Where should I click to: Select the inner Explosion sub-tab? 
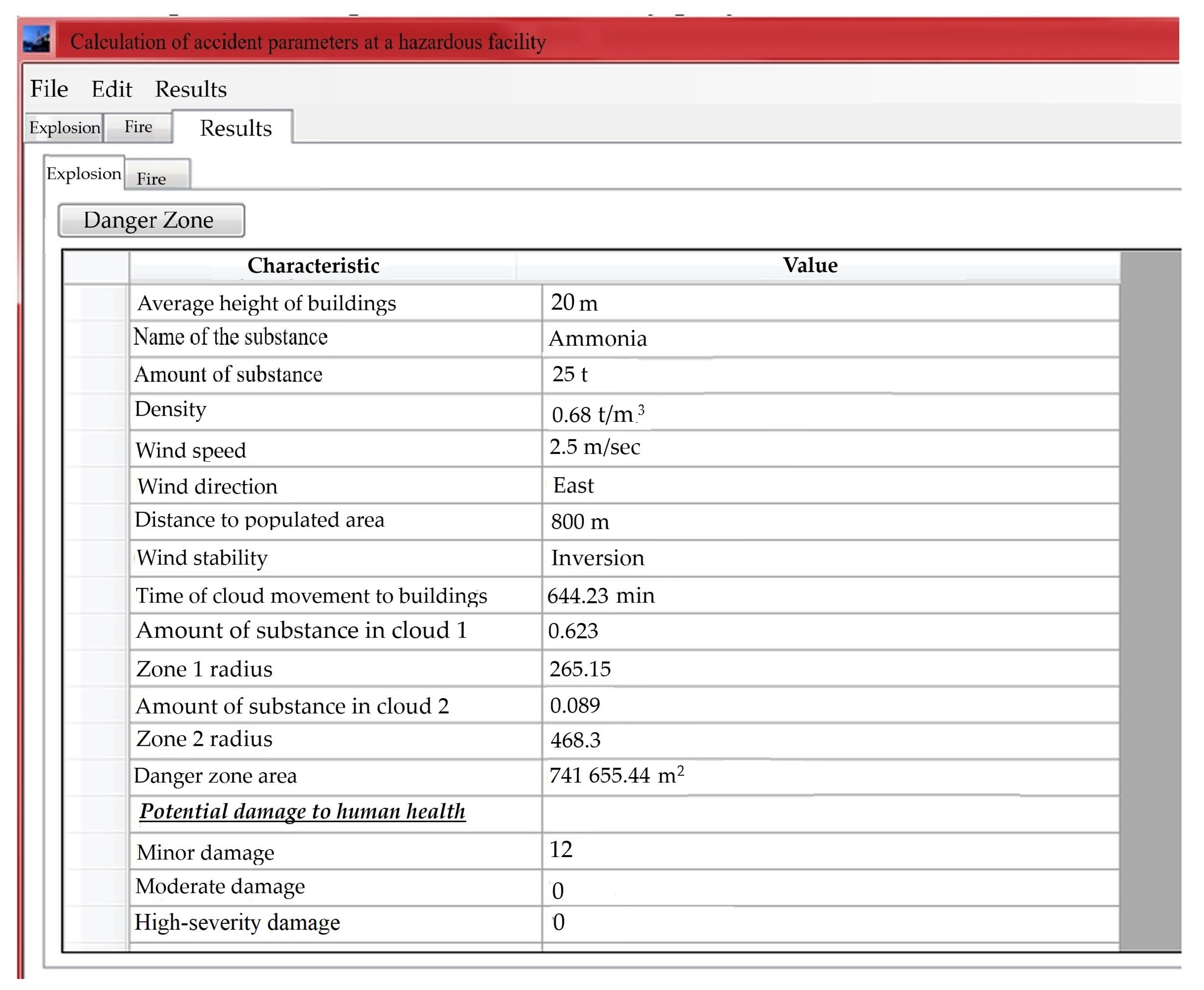click(x=84, y=173)
